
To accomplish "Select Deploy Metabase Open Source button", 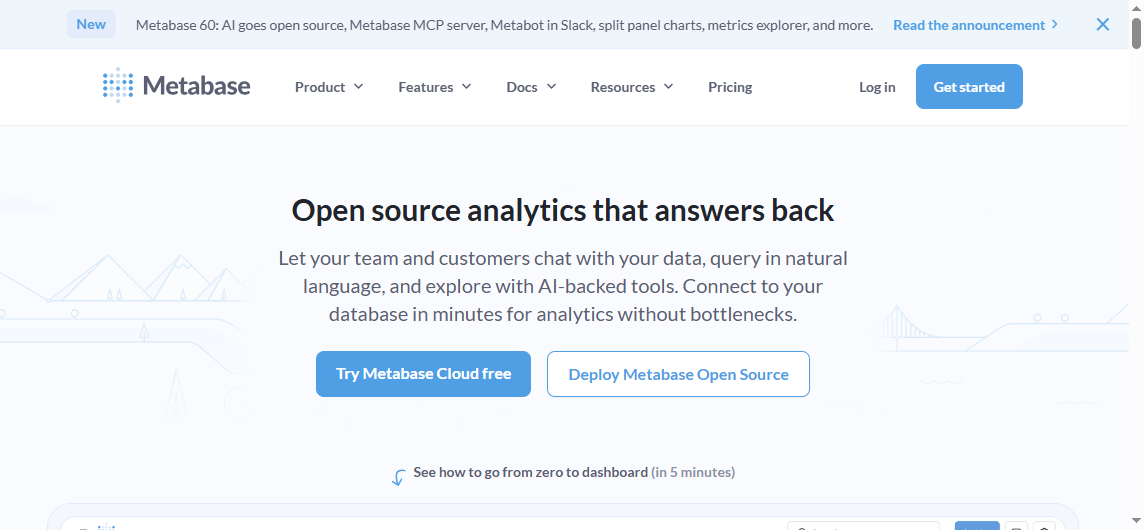I will click(x=678, y=374).
